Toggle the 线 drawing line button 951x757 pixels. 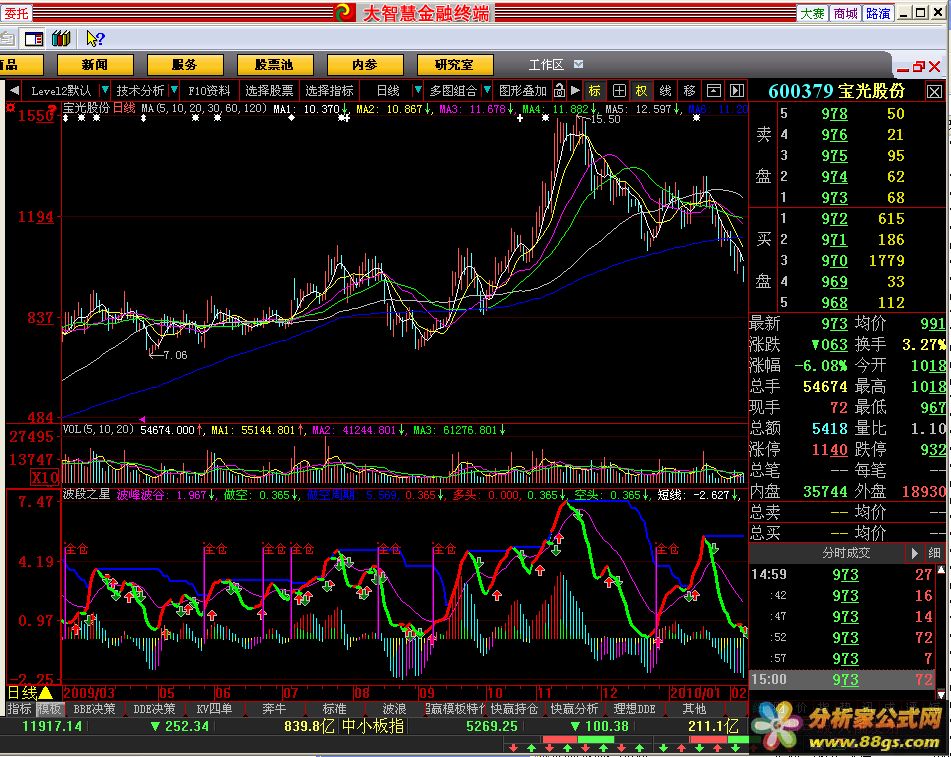click(x=665, y=90)
